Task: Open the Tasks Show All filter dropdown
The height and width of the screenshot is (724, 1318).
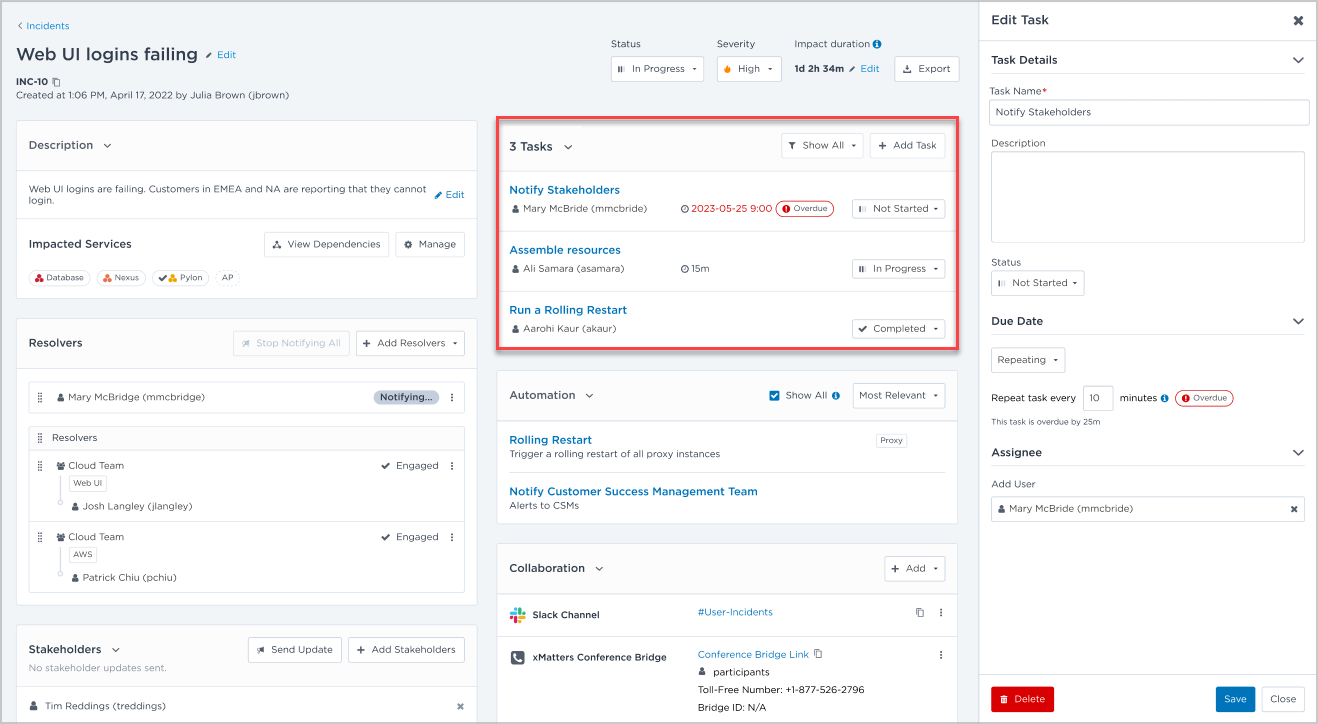Action: click(821, 146)
